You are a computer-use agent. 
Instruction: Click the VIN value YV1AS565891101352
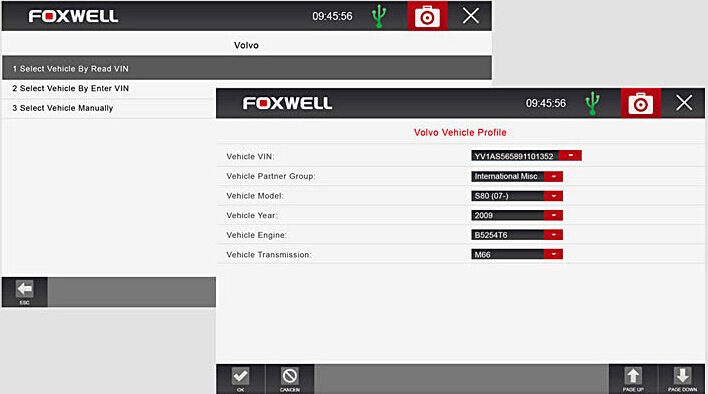click(515, 156)
